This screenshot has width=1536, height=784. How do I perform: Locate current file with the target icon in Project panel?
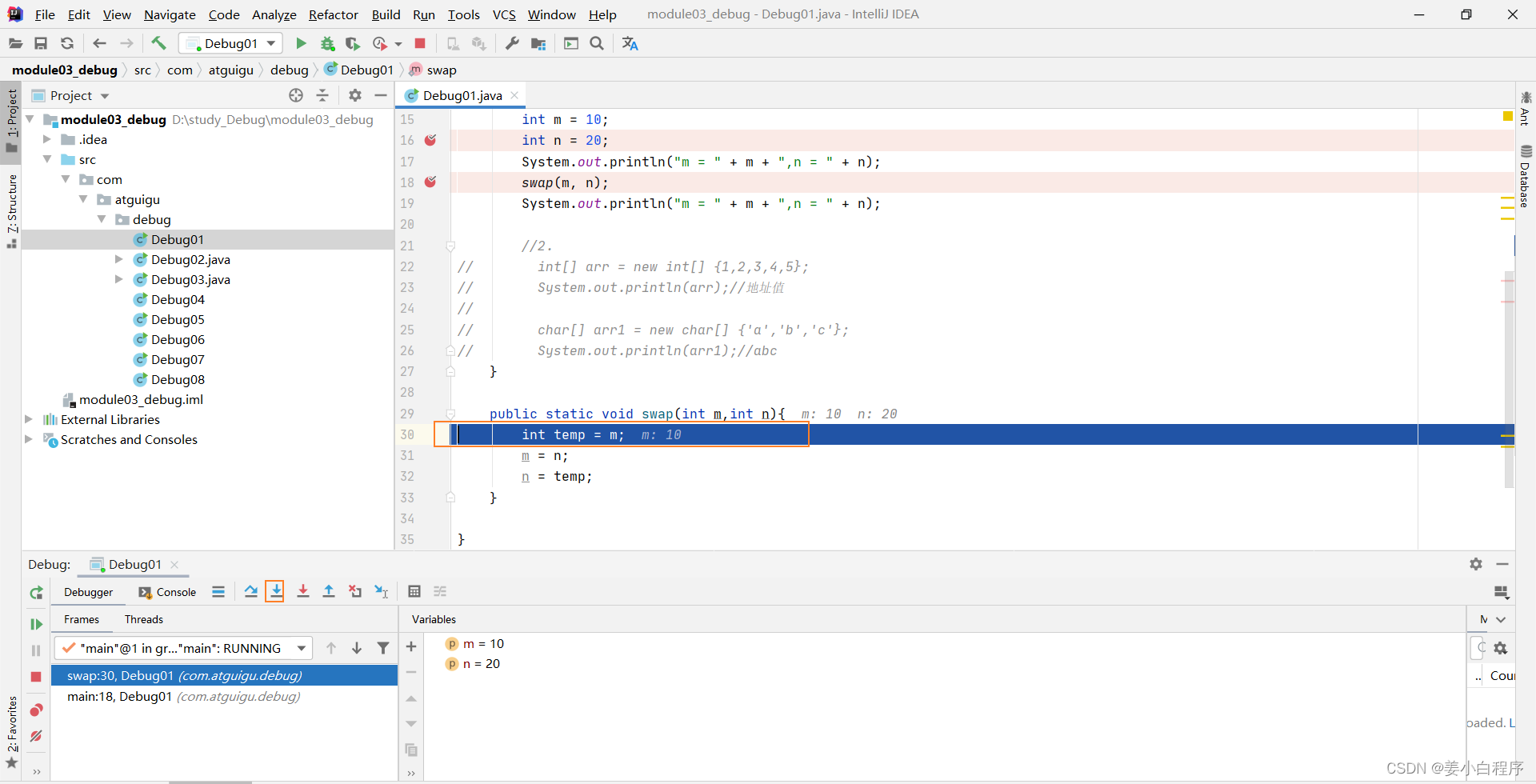(x=296, y=95)
